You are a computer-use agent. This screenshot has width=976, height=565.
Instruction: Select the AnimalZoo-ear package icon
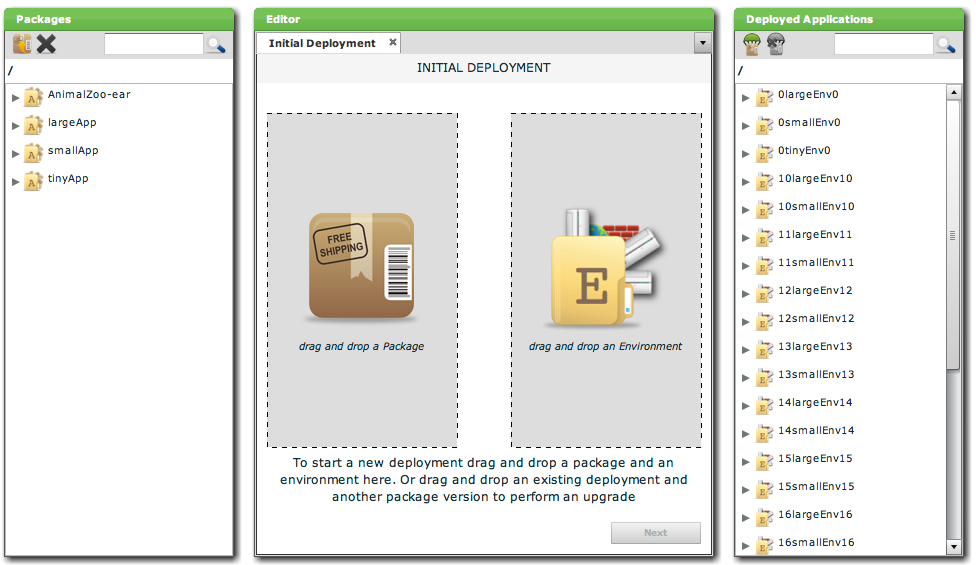[x=33, y=96]
